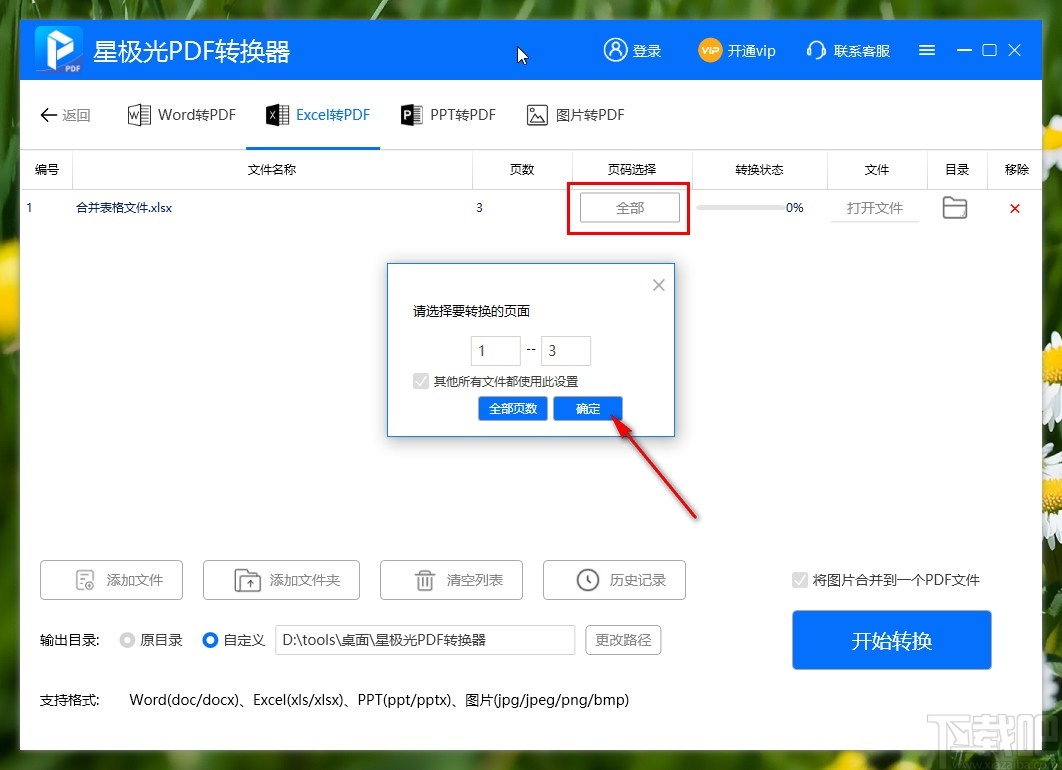Image resolution: width=1062 pixels, height=770 pixels.
Task: Click the 确定 button in the dialog
Action: 588,408
